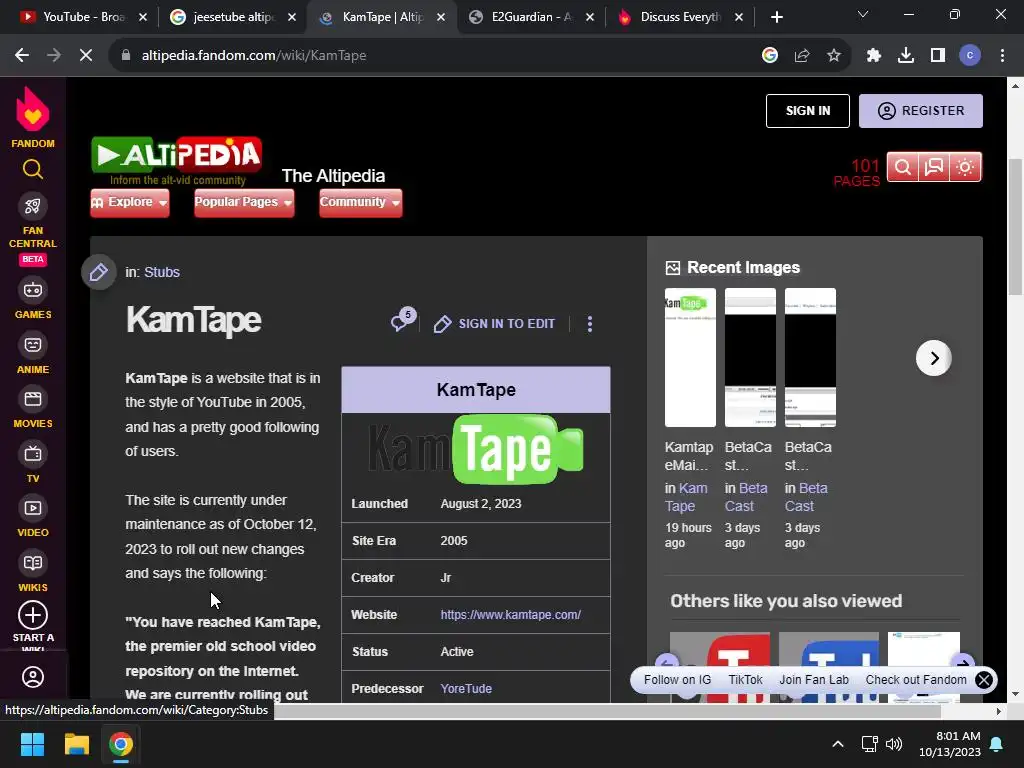1024x768 pixels.
Task: Expand the Community dropdown
Action: pos(360,202)
